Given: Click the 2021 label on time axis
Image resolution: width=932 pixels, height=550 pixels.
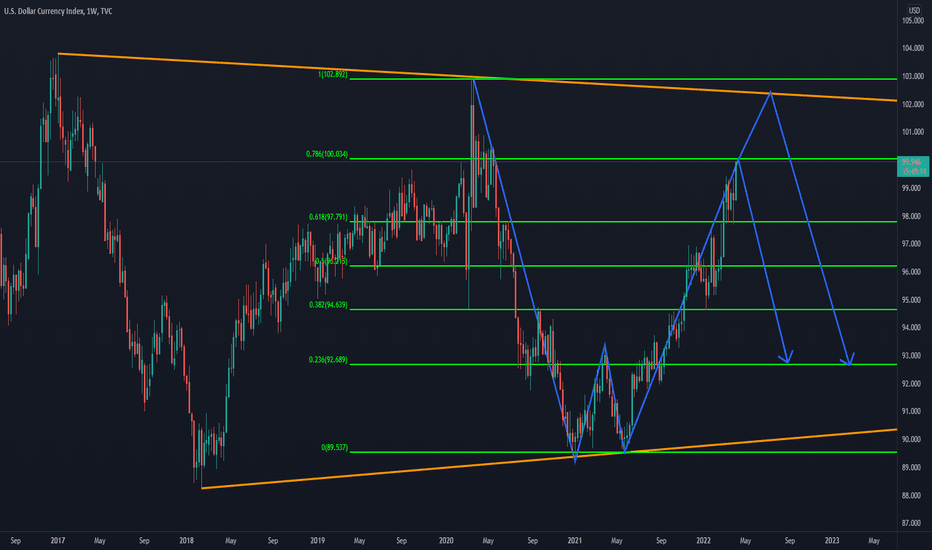Looking at the screenshot, I should tap(575, 540).
